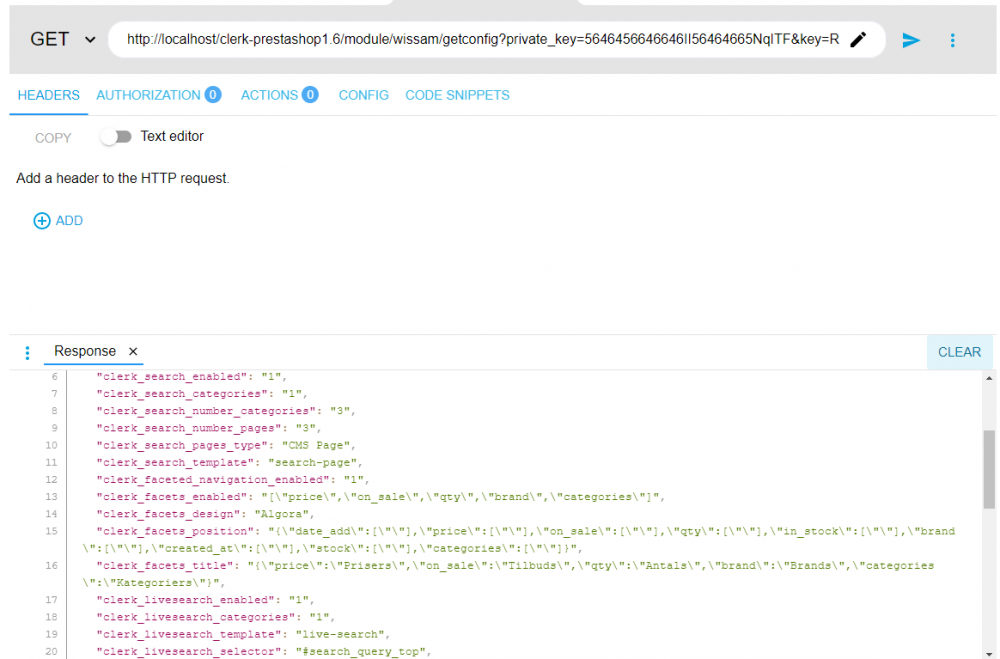The image size is (1000, 659).
Task: Toggle the Text editor switch
Action: (117, 135)
